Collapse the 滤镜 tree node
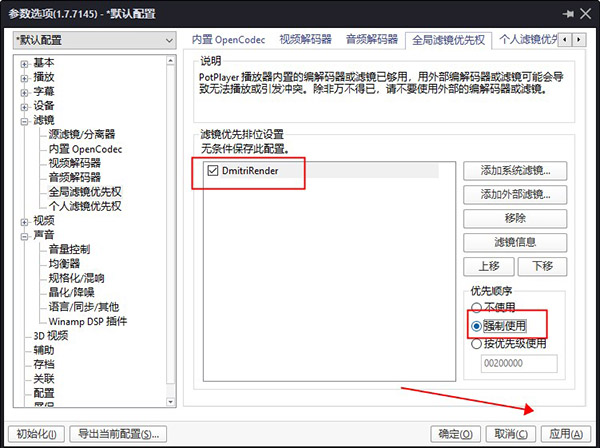Image resolution: width=600 pixels, height=448 pixels. (x=24, y=121)
